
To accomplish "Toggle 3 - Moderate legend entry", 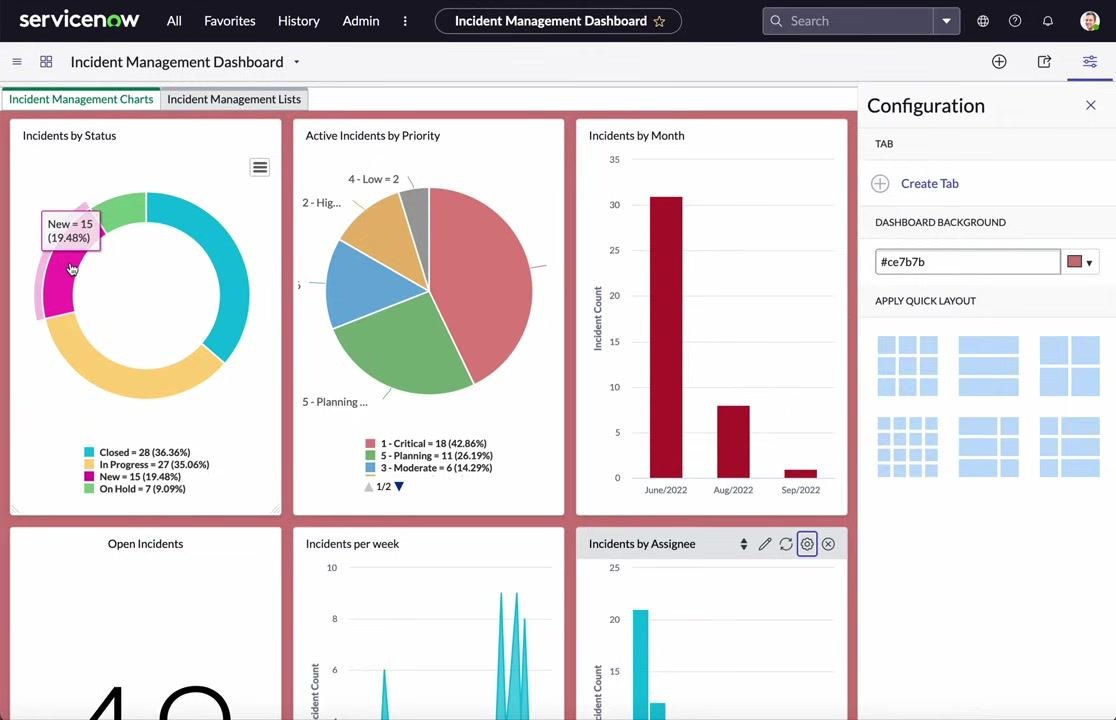I will tap(428, 467).
